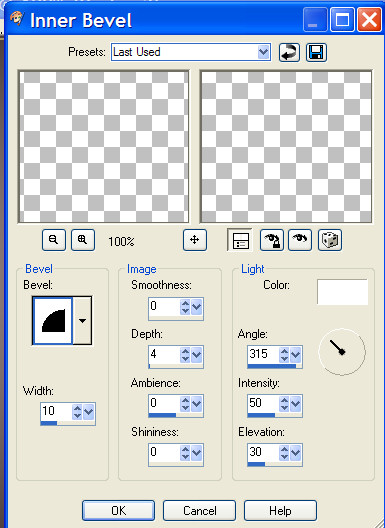Open the Depth slider dropdown

(x=196, y=355)
